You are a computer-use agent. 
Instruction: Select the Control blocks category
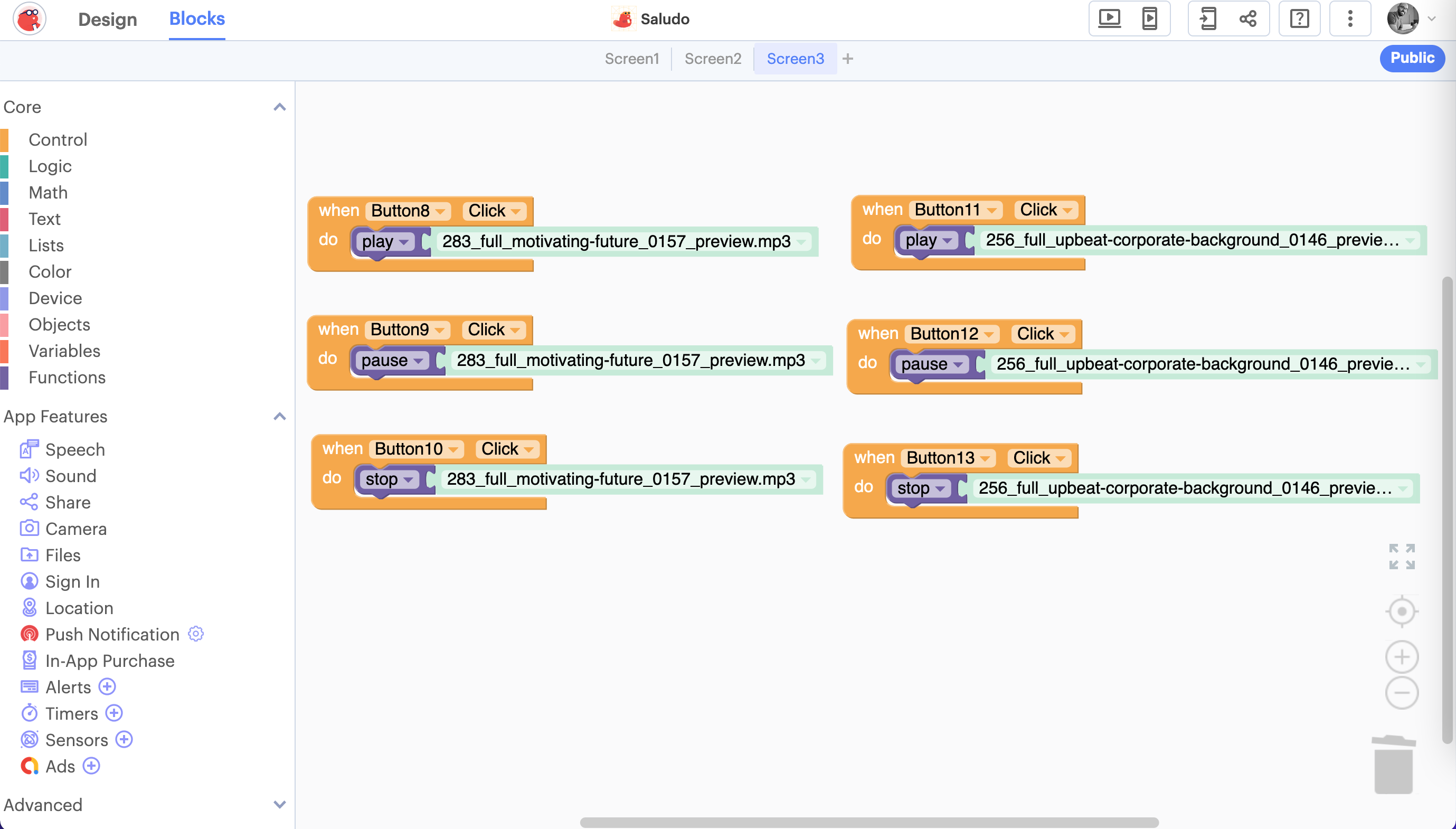point(58,139)
